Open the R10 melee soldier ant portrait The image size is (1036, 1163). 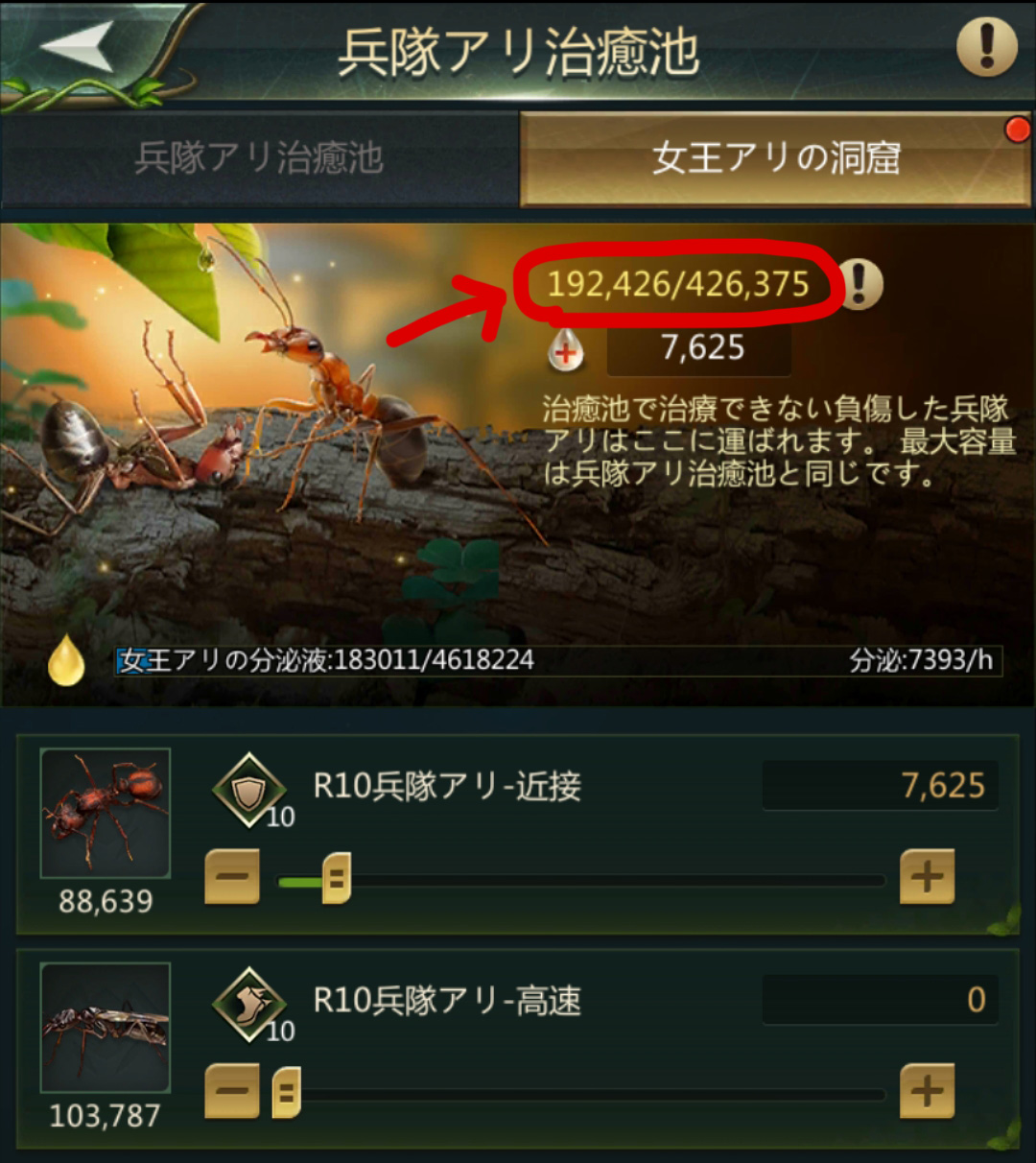pos(106,814)
